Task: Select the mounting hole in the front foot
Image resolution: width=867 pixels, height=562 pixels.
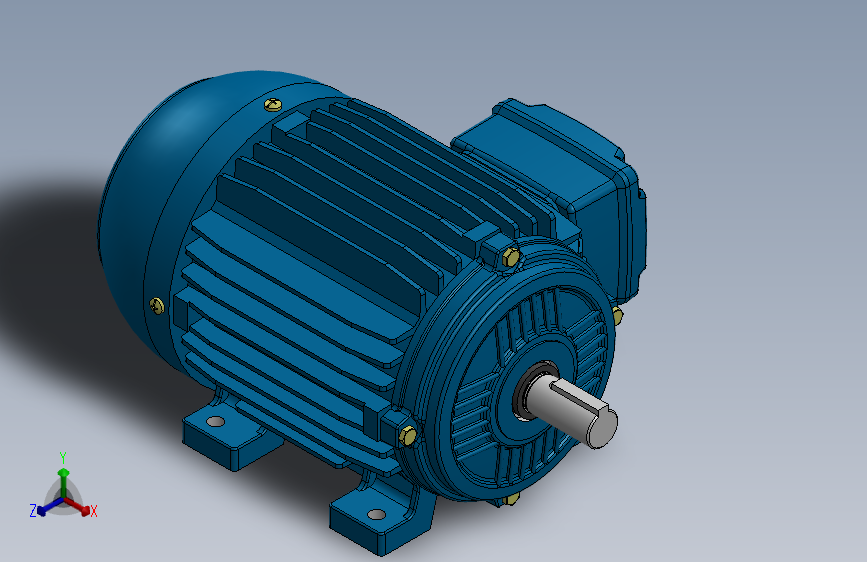Action: 377,514
